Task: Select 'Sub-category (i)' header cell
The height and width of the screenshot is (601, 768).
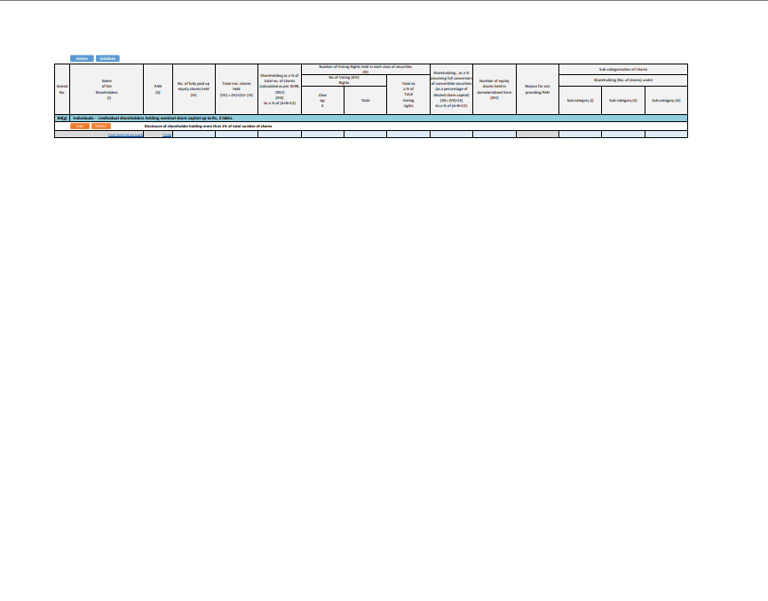Action: 580,100
